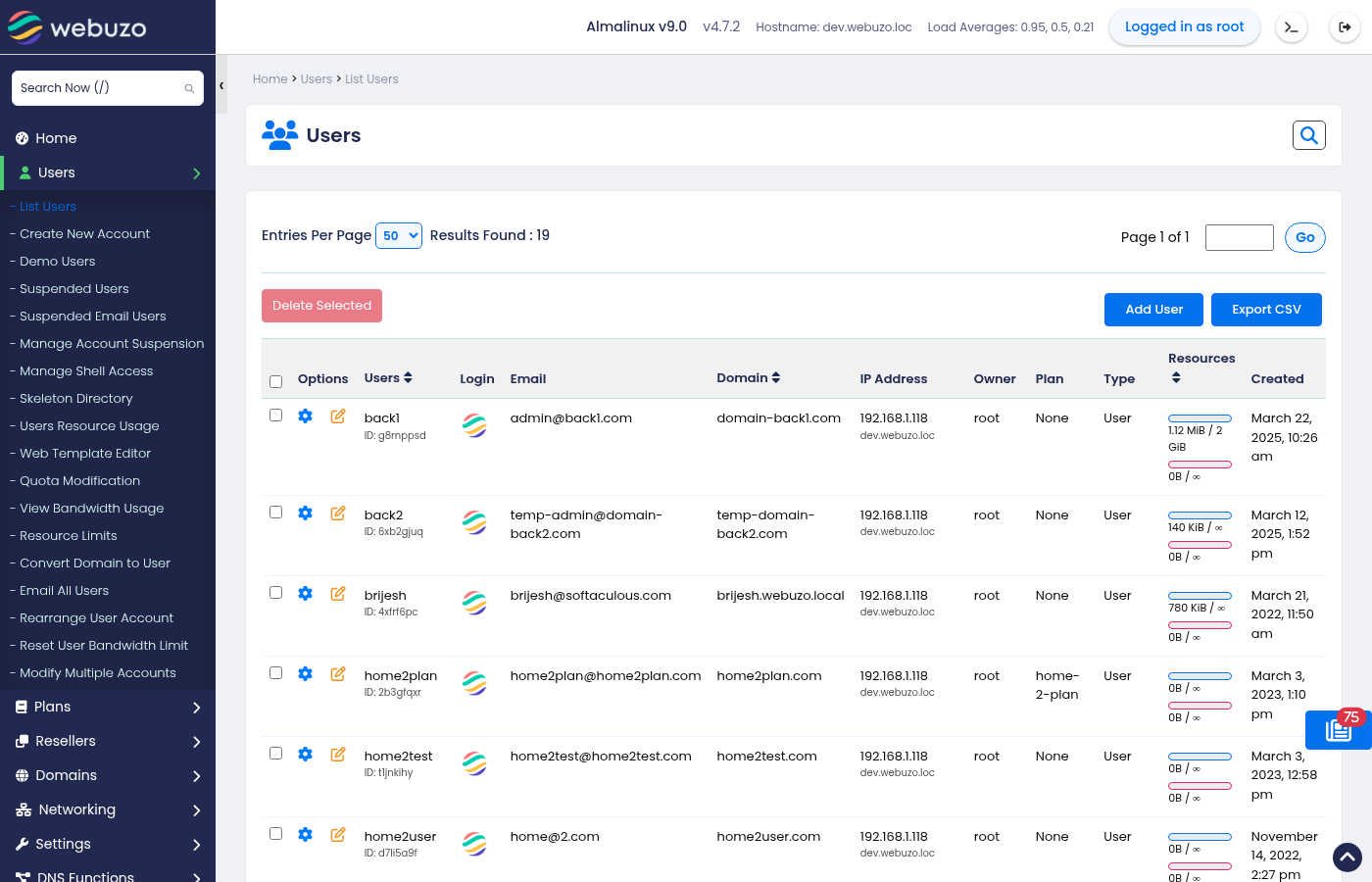Open settings gear for user back2

tap(305, 513)
